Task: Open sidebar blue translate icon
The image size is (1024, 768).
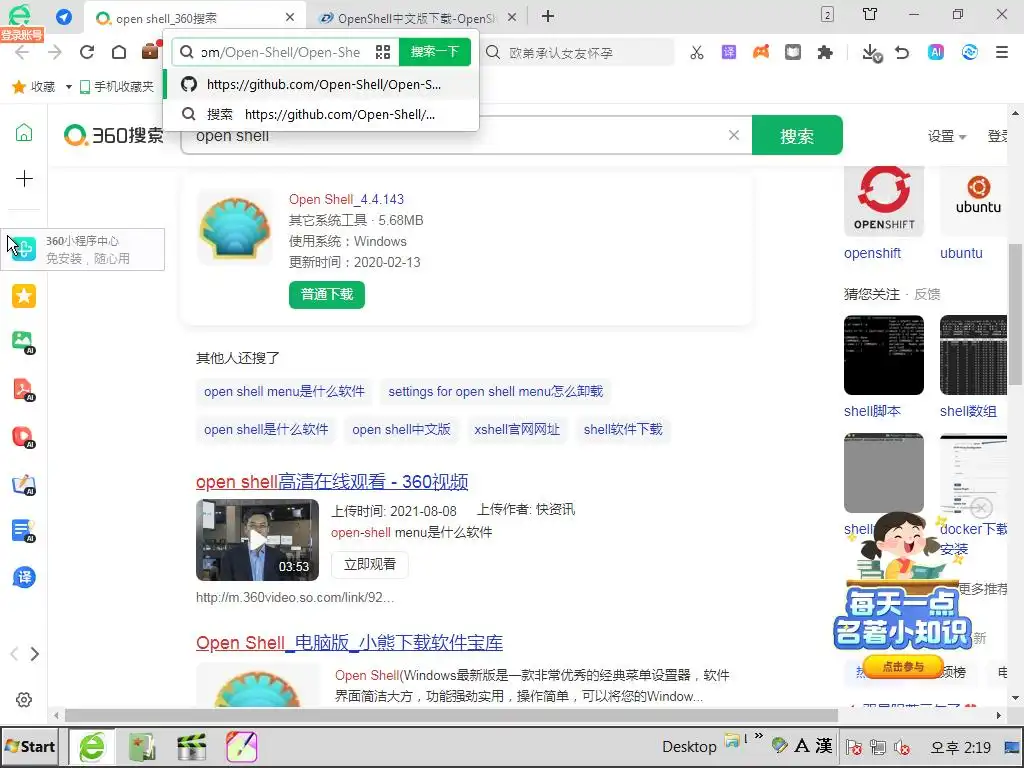Action: click(24, 577)
